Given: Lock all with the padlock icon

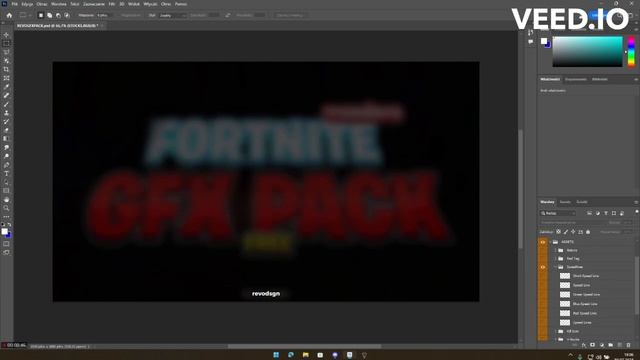Looking at the screenshot, I should pyautogui.click(x=588, y=232).
